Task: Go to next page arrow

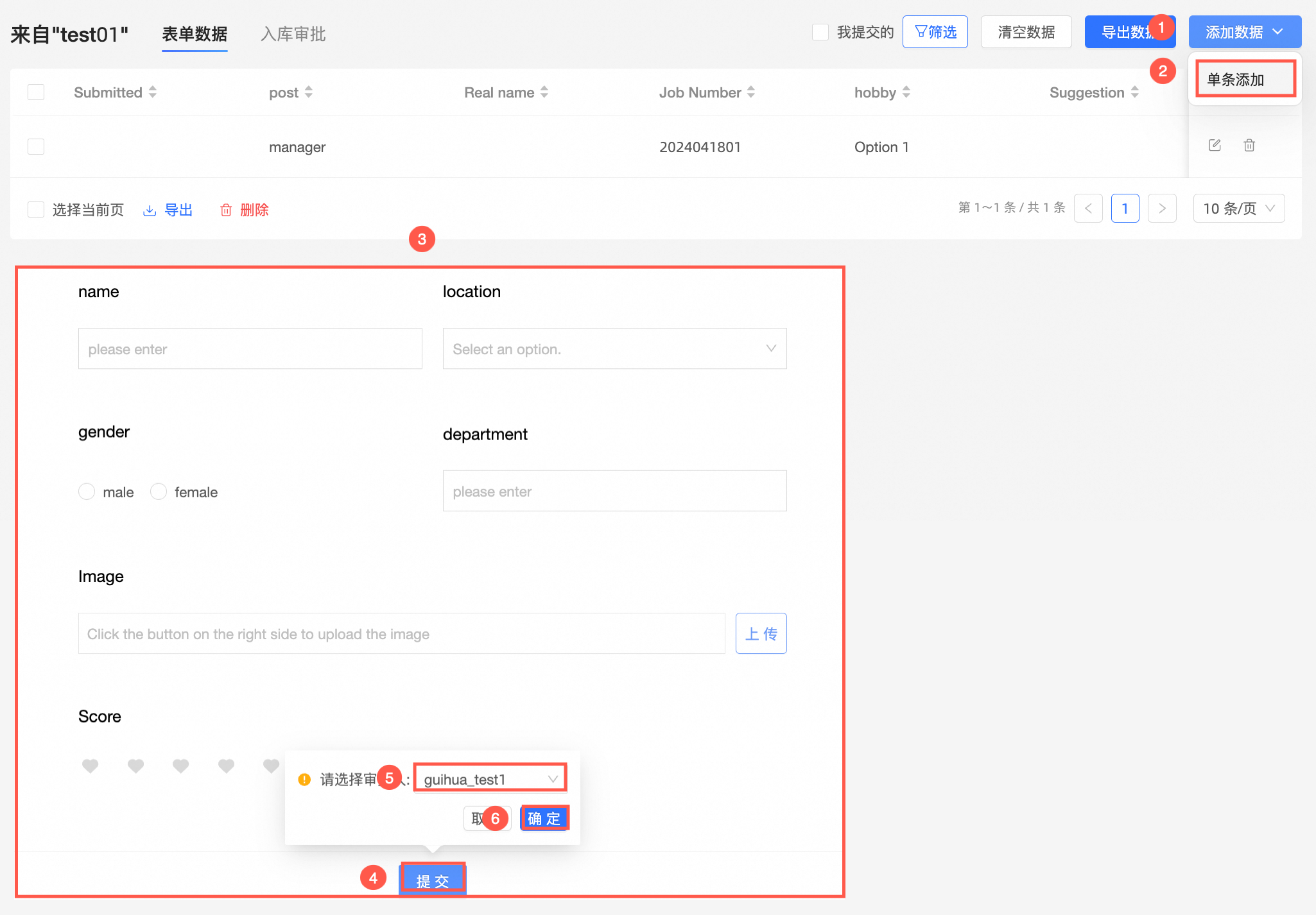Action: pos(1161,209)
